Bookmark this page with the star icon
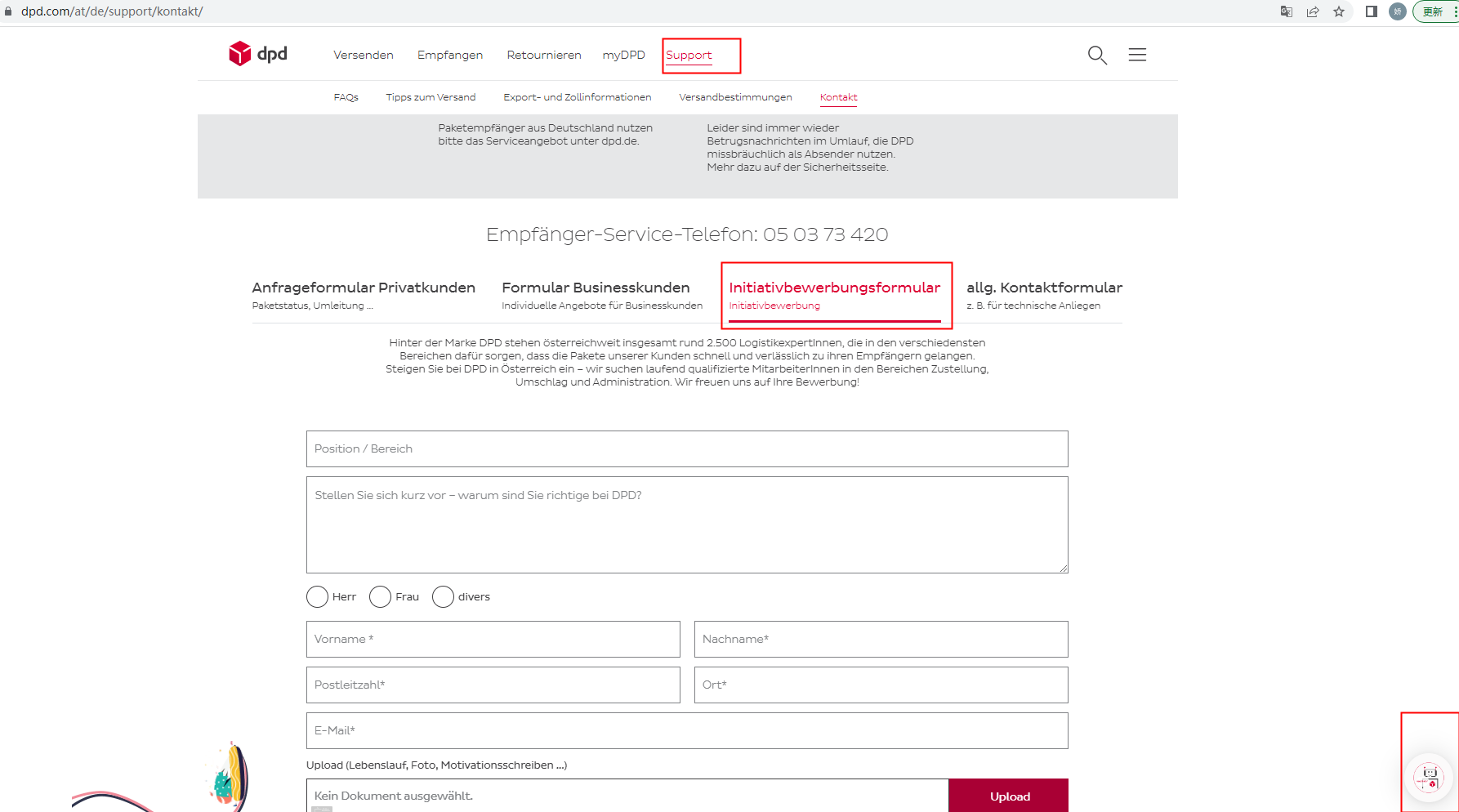This screenshot has width=1459, height=812. [1339, 11]
